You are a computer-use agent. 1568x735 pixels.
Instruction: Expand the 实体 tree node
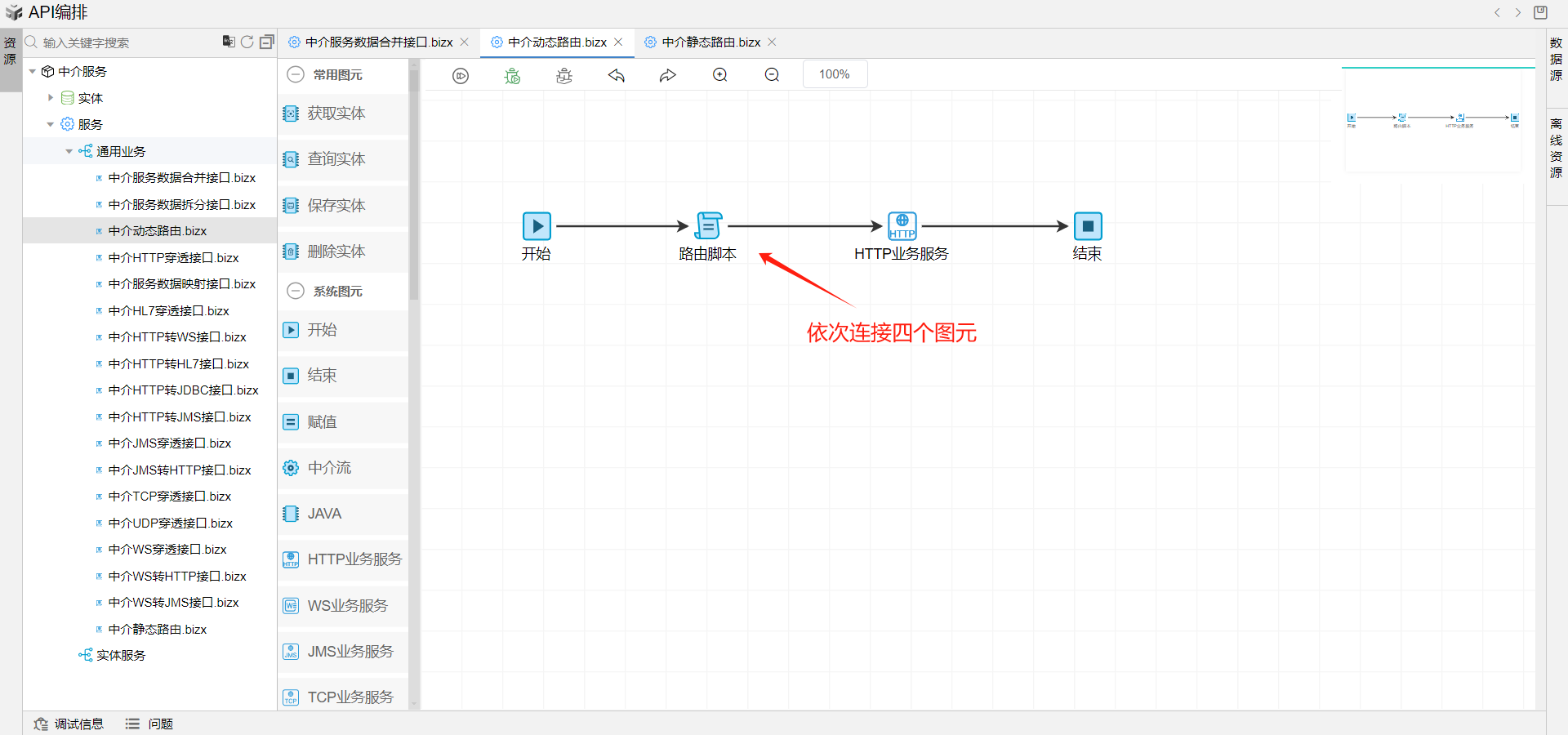tap(51, 98)
